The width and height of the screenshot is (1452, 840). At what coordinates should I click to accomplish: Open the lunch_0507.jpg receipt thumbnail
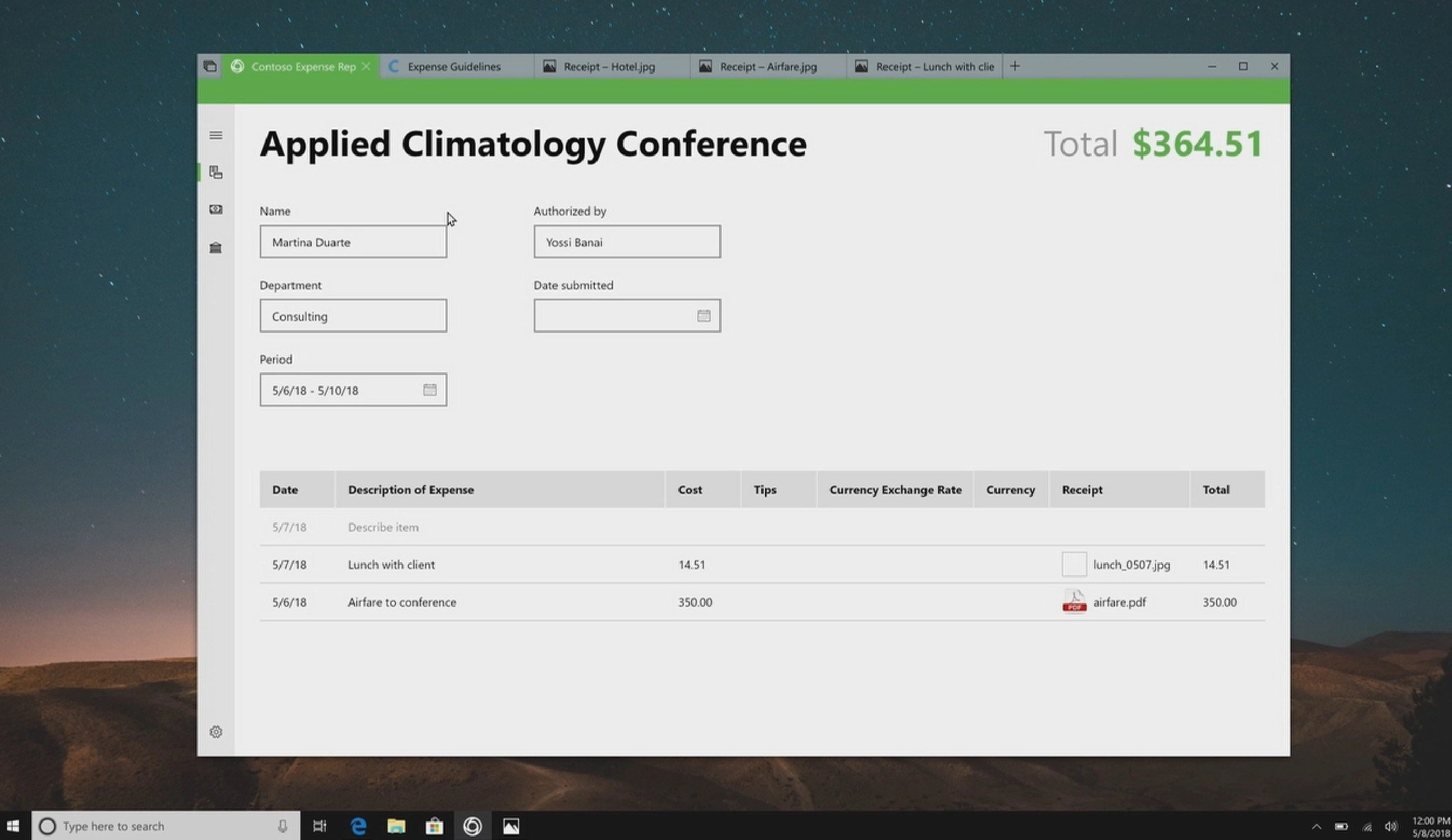tap(1073, 564)
